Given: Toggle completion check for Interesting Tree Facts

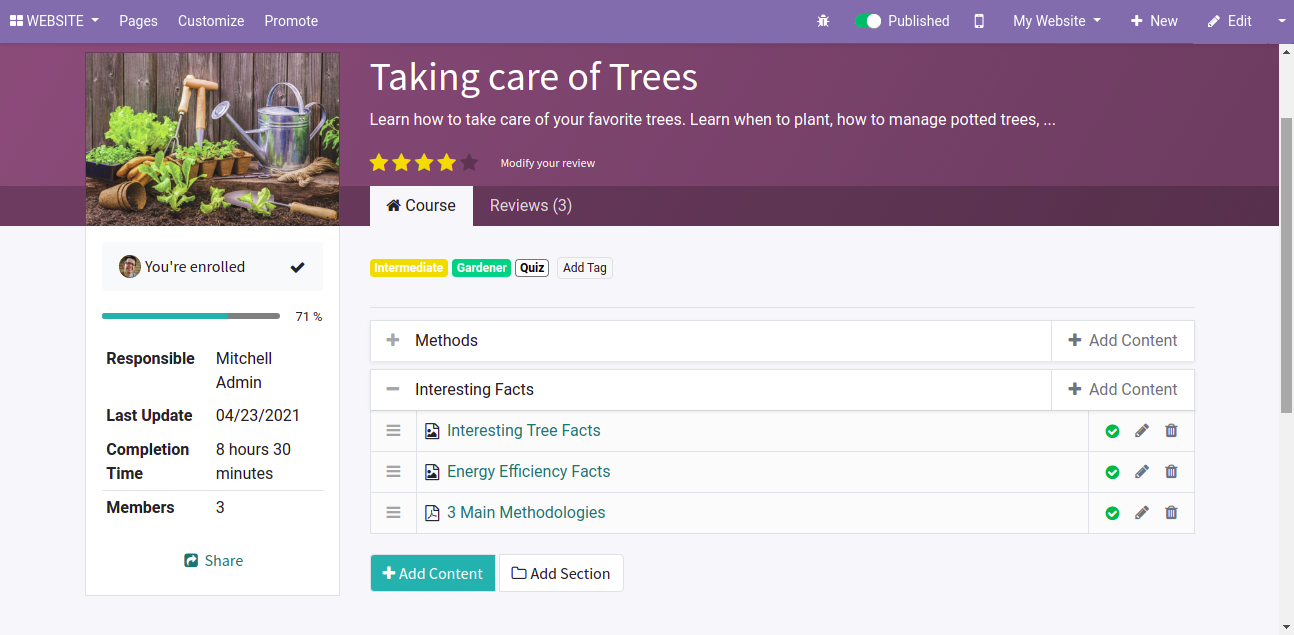Looking at the screenshot, I should [1112, 431].
